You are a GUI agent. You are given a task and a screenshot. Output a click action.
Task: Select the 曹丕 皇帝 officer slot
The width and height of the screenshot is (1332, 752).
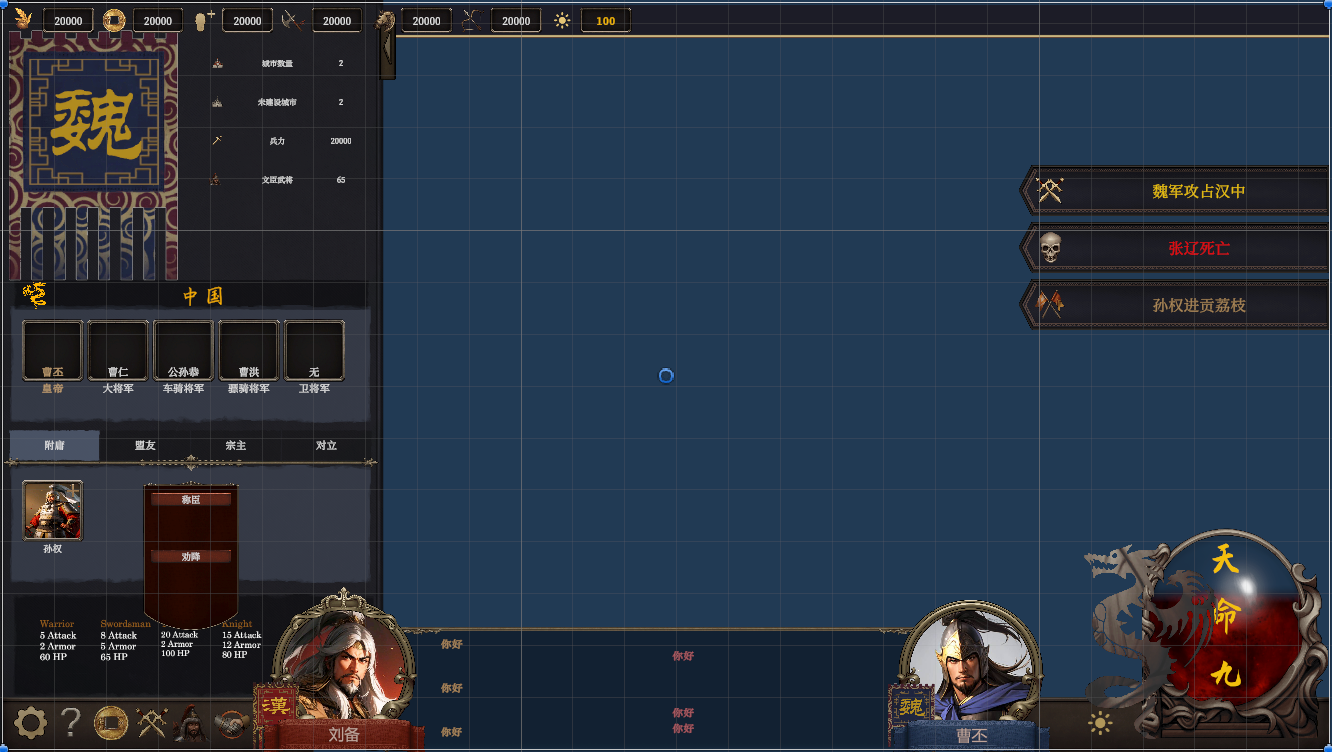coord(52,351)
